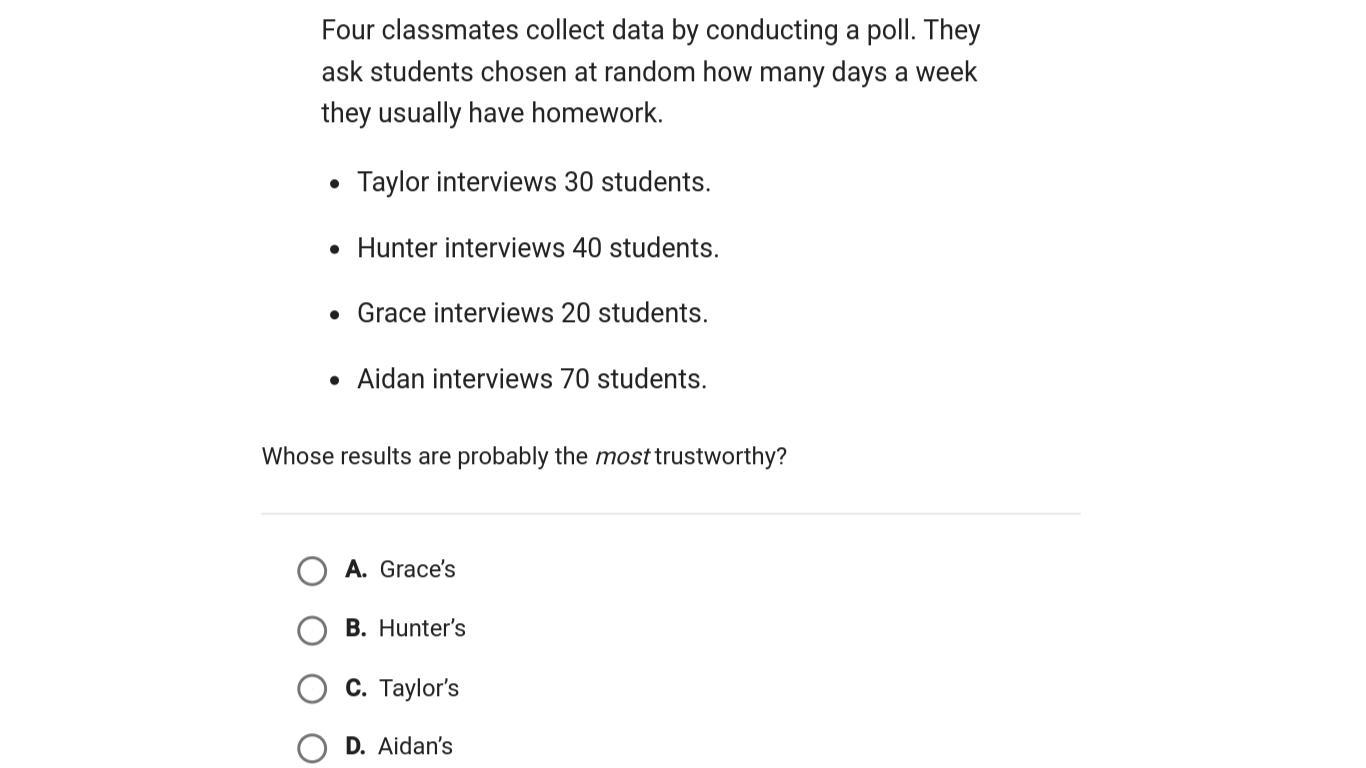
Task: Choose the Hunter's option radio button
Action: (x=312, y=630)
